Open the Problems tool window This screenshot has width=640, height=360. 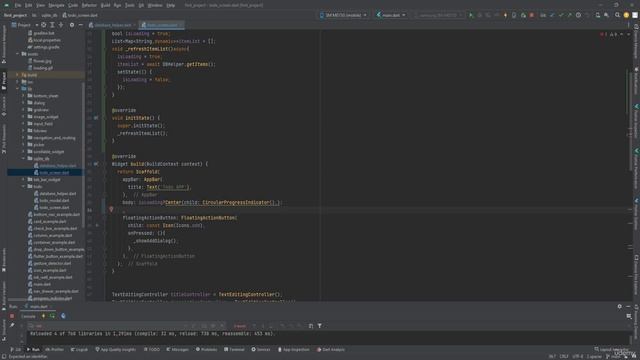point(207,349)
